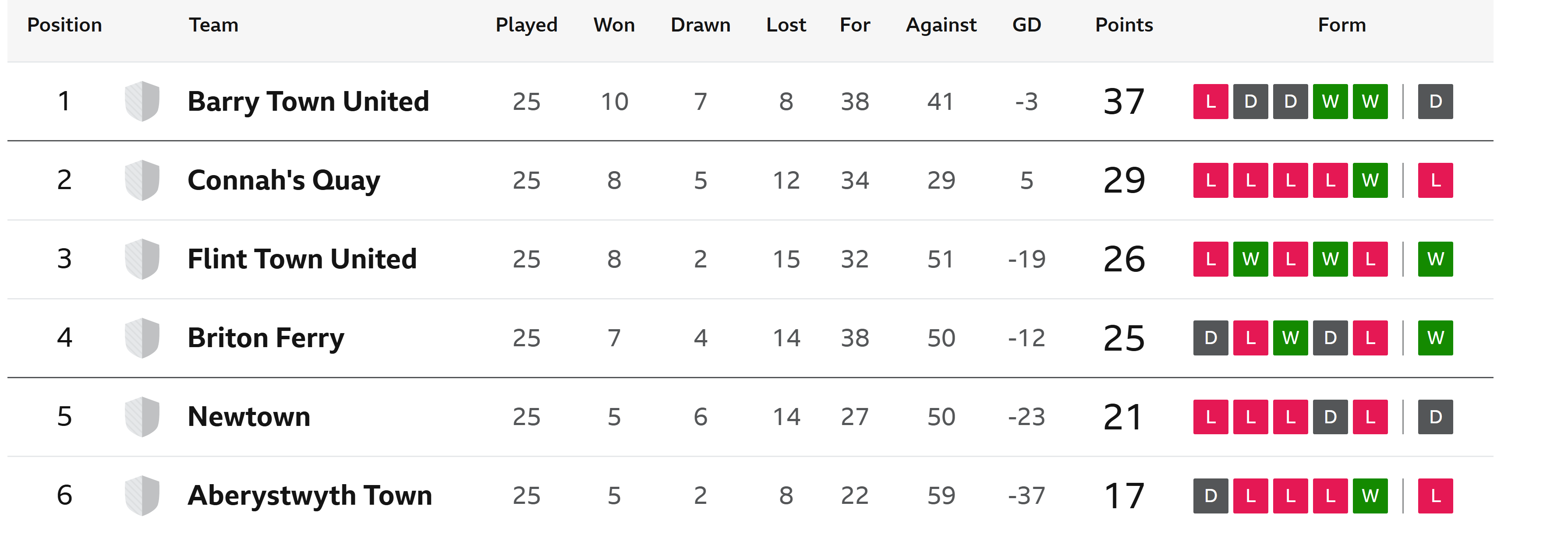This screenshot has width=1568, height=552.
Task: Click the Barry Town United shield badge
Action: (x=142, y=101)
